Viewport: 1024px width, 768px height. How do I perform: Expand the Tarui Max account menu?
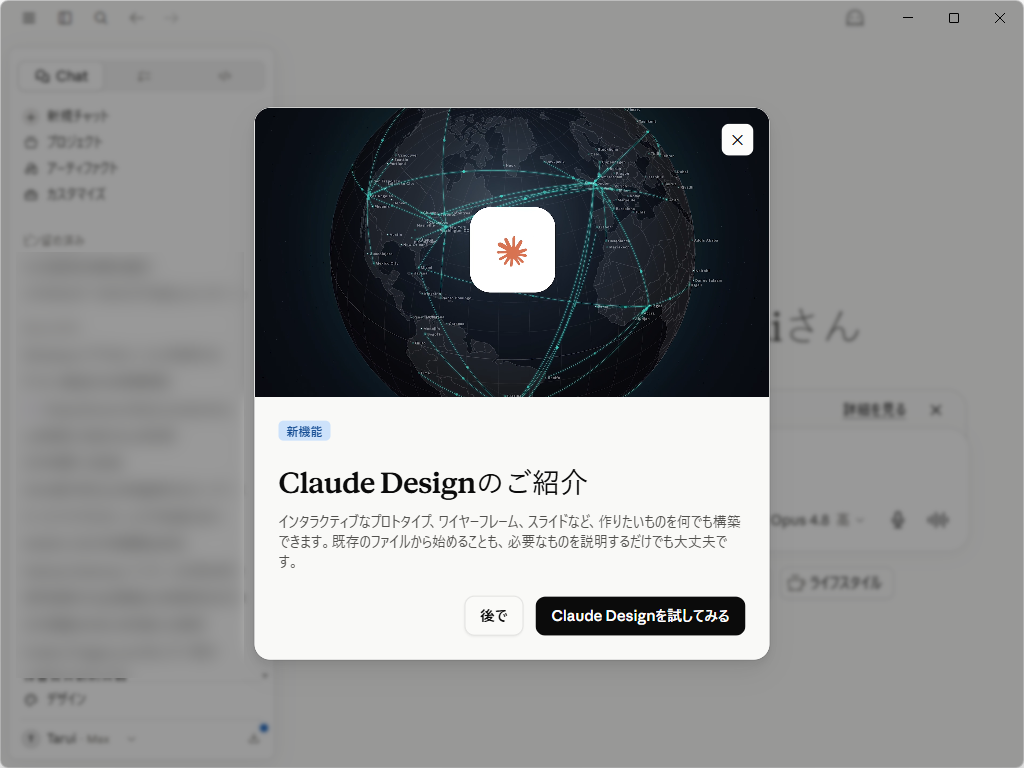click(80, 739)
